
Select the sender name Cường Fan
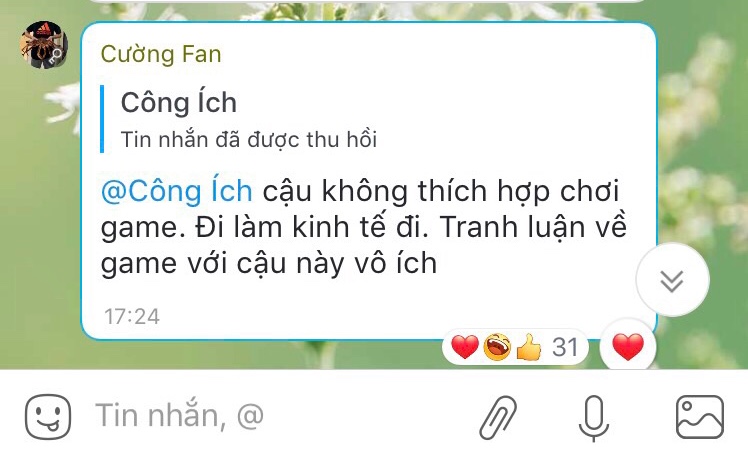[161, 54]
